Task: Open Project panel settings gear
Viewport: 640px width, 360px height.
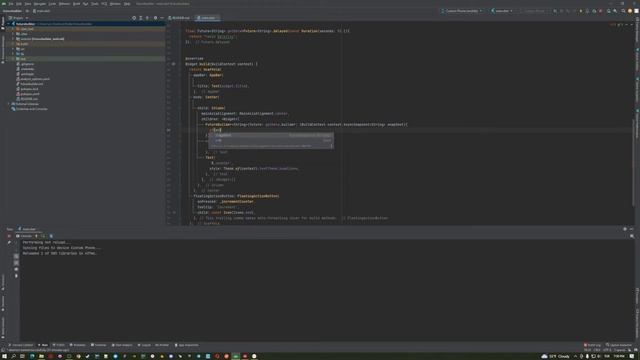Action: coord(155,18)
